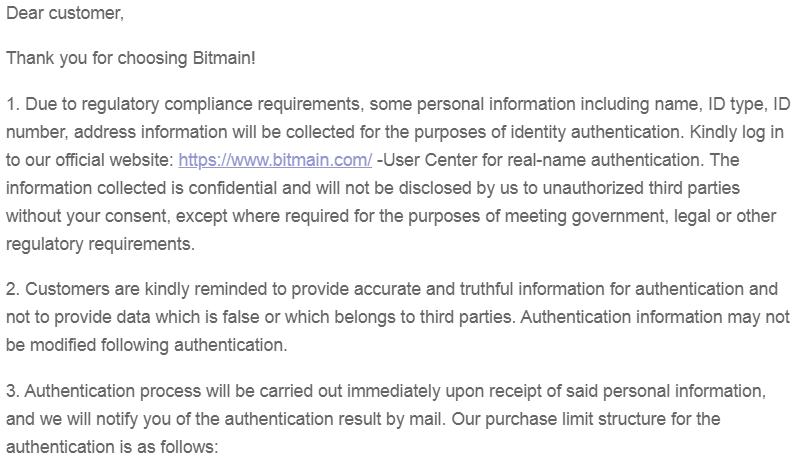
Task: Click the "1." numbered paragraph marker
Action: pyautogui.click(x=13, y=104)
